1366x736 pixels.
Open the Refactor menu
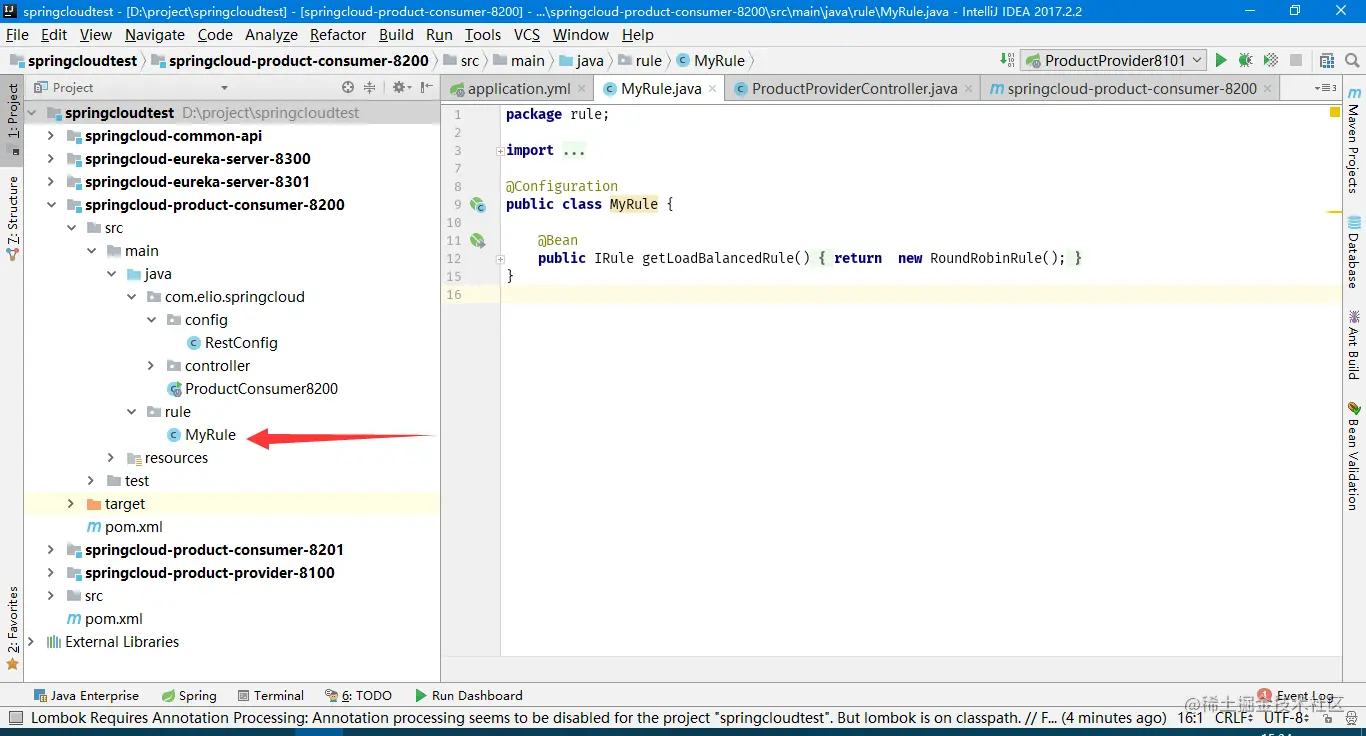pyautogui.click(x=338, y=34)
